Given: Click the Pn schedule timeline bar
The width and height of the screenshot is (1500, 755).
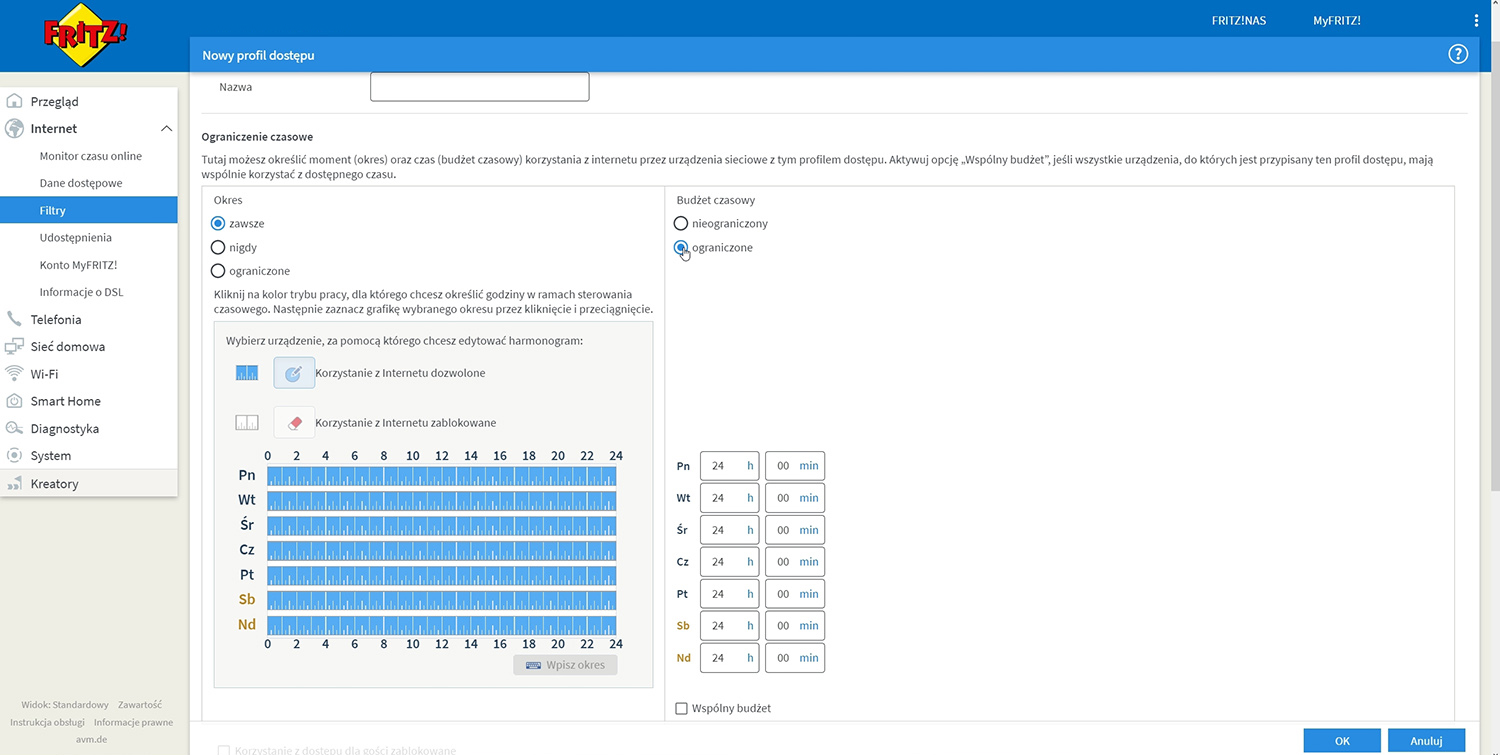Looking at the screenshot, I should point(441,476).
